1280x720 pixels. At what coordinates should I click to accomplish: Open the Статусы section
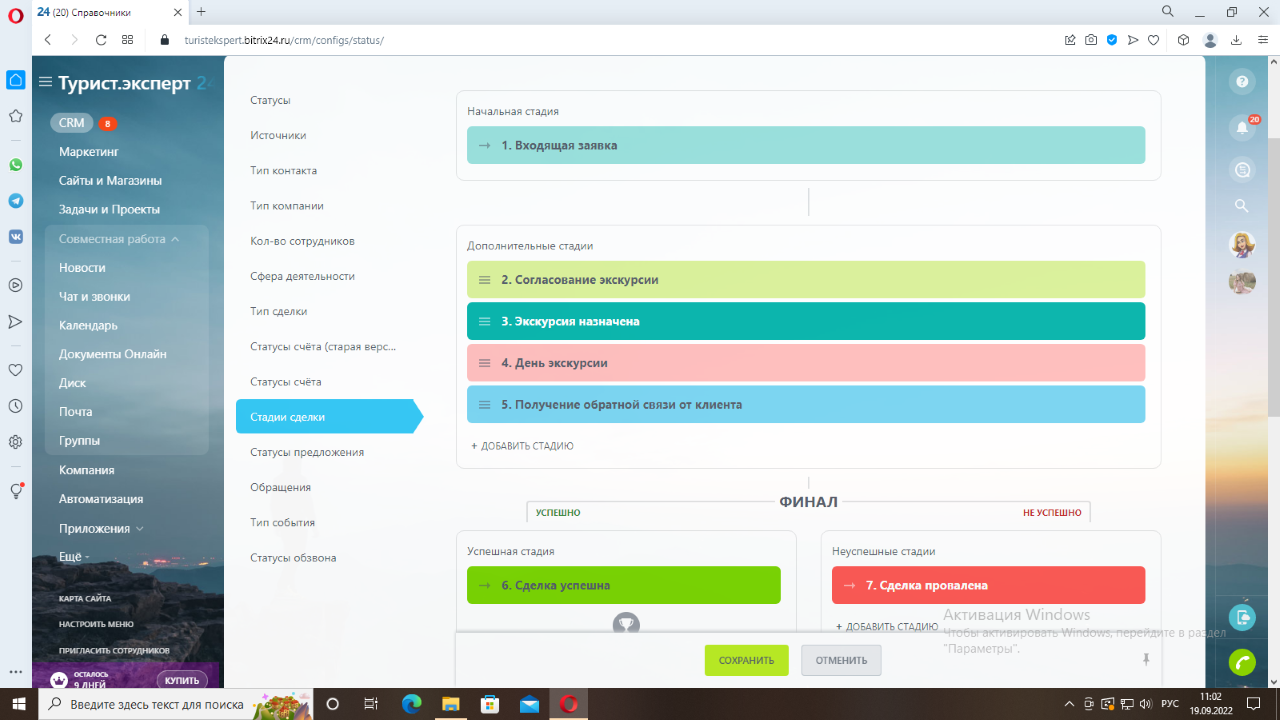click(x=270, y=100)
